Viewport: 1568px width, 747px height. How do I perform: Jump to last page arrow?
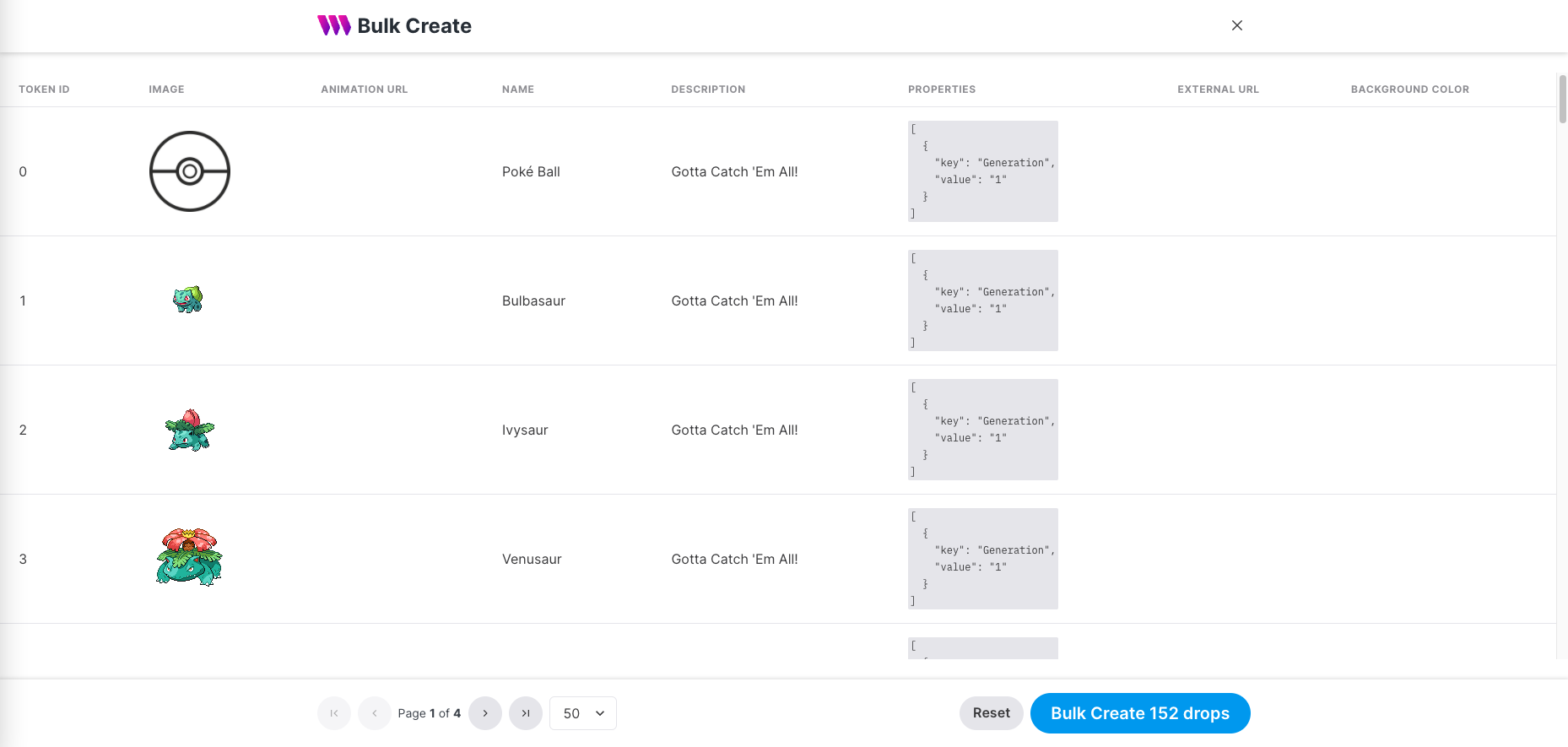(526, 713)
